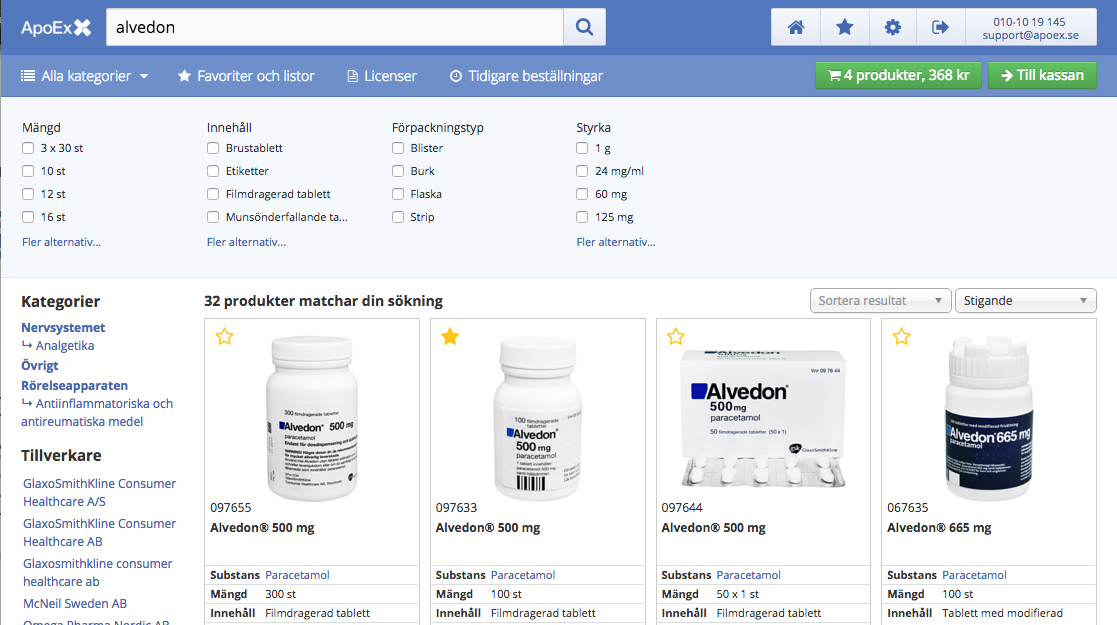Screen dimensions: 1117x625
Task: Filter by GlaxoSmithKline Consumer Healthcare AB
Action: click(99, 532)
